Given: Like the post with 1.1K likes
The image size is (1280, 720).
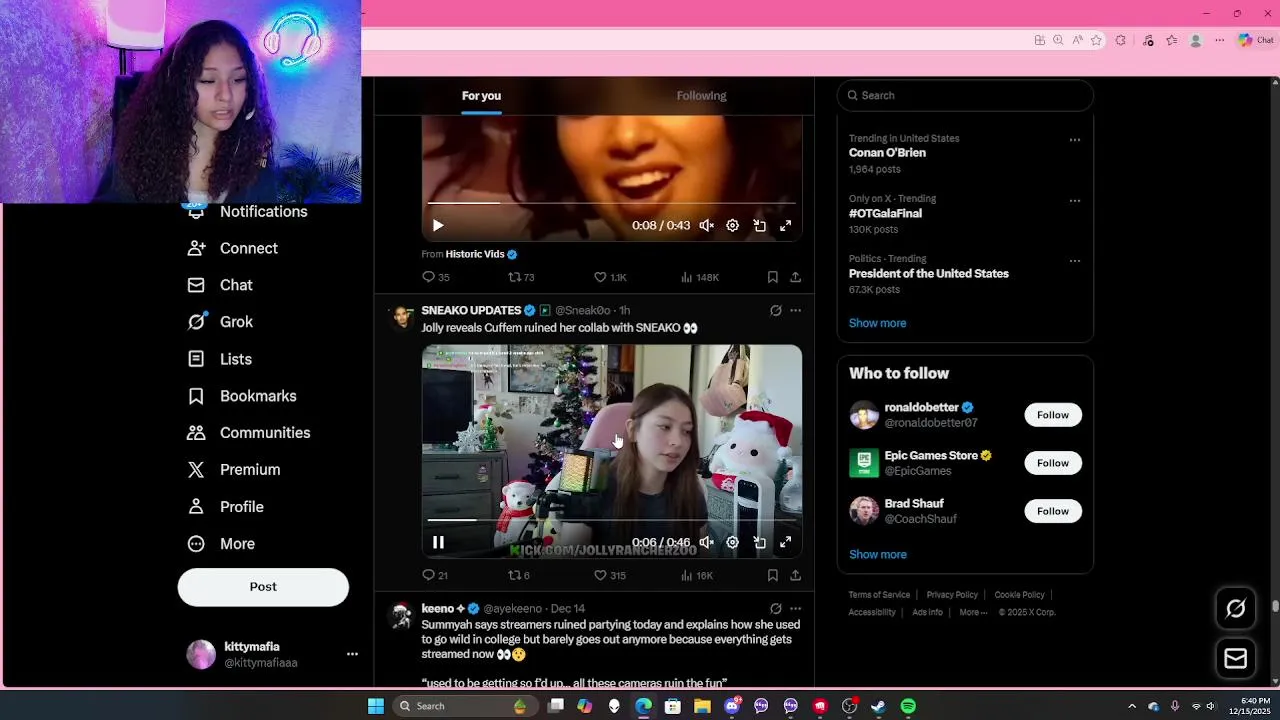Looking at the screenshot, I should (610, 277).
